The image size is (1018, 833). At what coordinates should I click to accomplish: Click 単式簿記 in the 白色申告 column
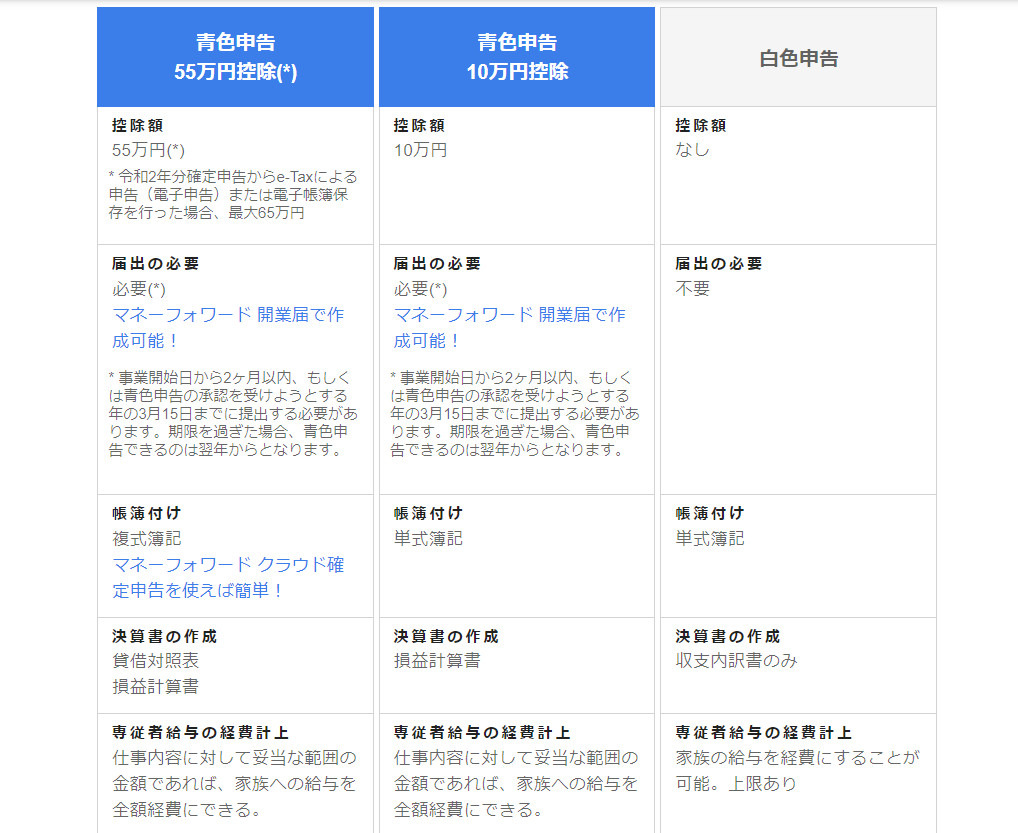[x=710, y=538]
